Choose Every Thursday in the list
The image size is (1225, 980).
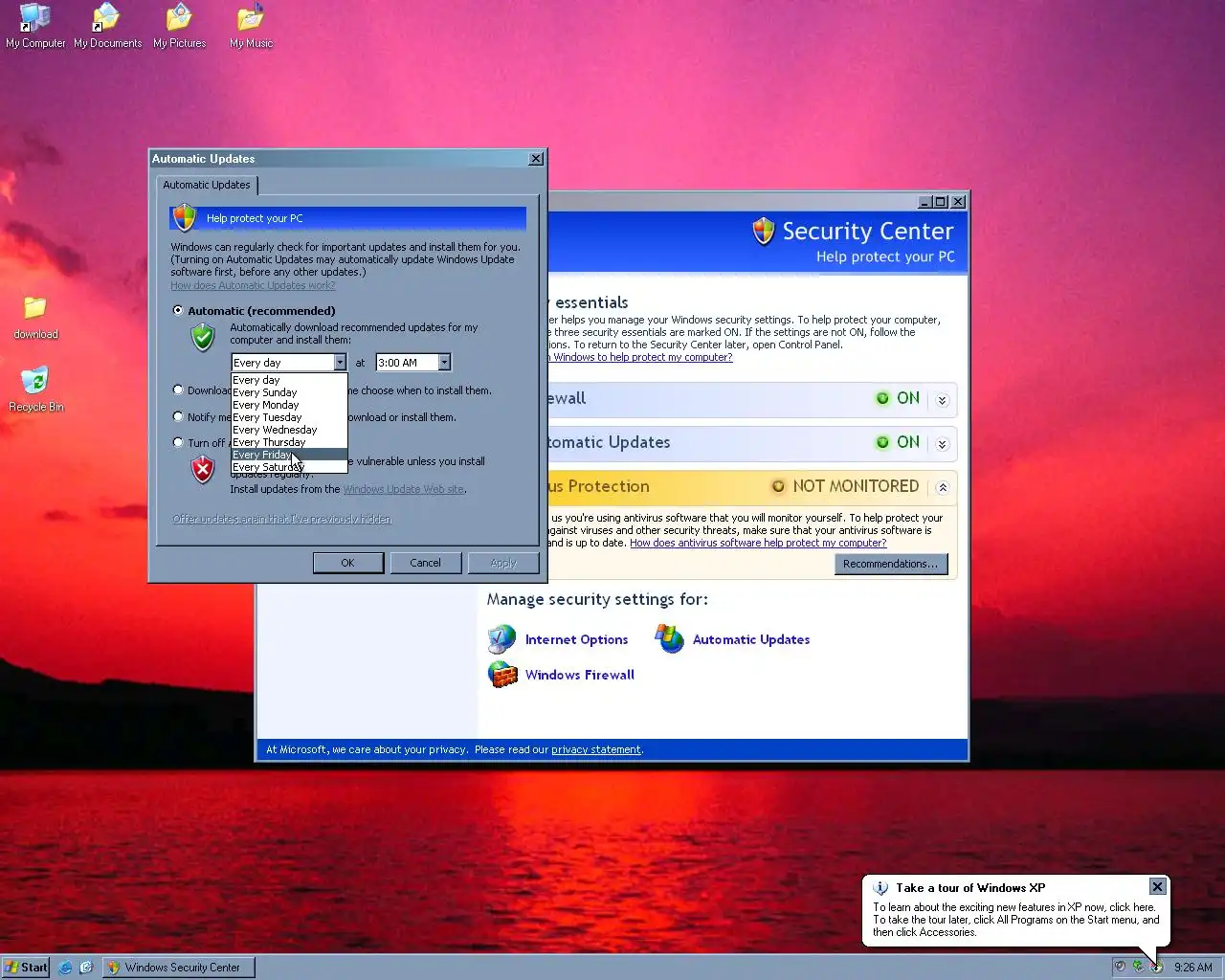click(289, 442)
